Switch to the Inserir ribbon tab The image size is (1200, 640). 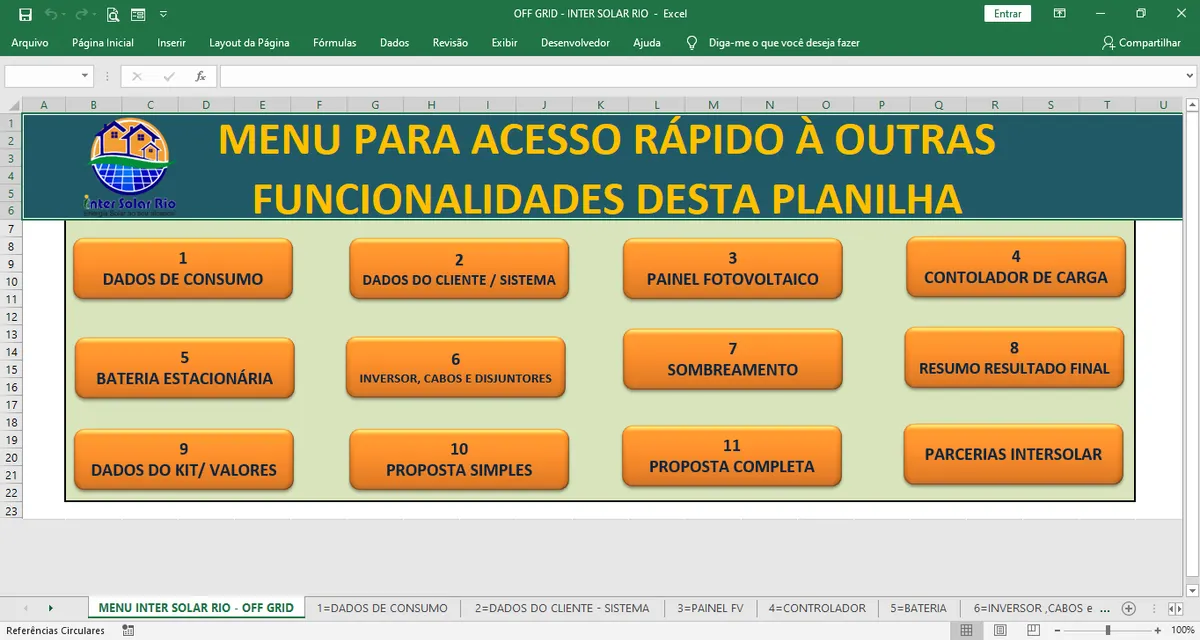click(171, 43)
